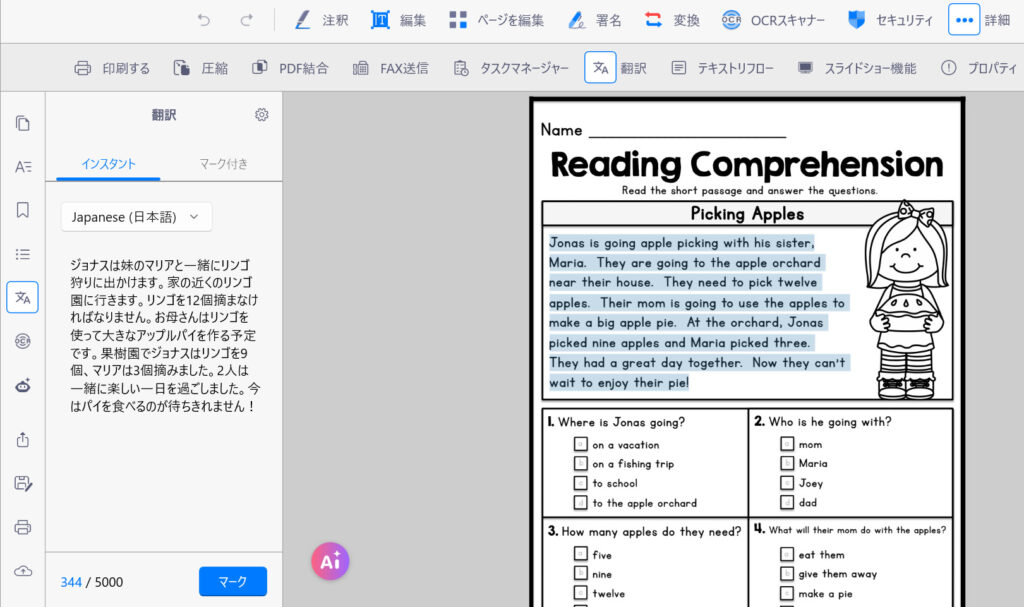
Task: Open the OCRスキャナー tool
Action: 773,20
